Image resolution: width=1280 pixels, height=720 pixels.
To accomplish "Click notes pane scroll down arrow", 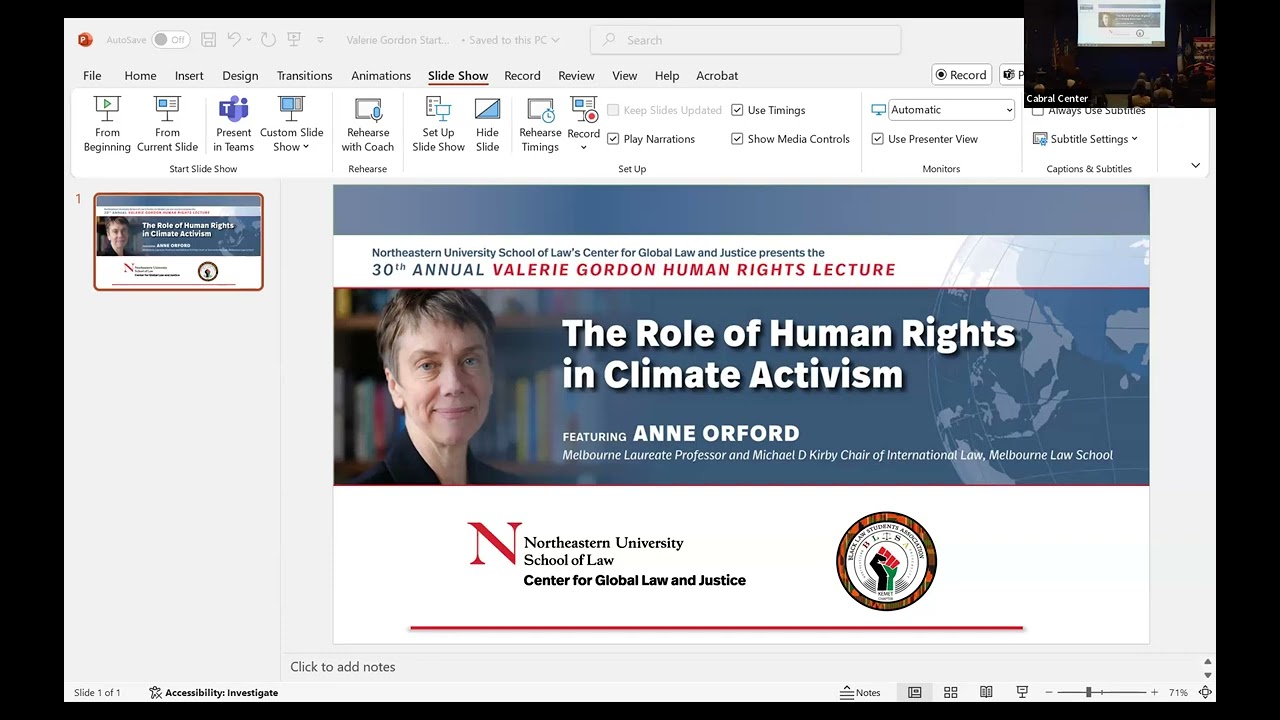I will pos(1207,675).
